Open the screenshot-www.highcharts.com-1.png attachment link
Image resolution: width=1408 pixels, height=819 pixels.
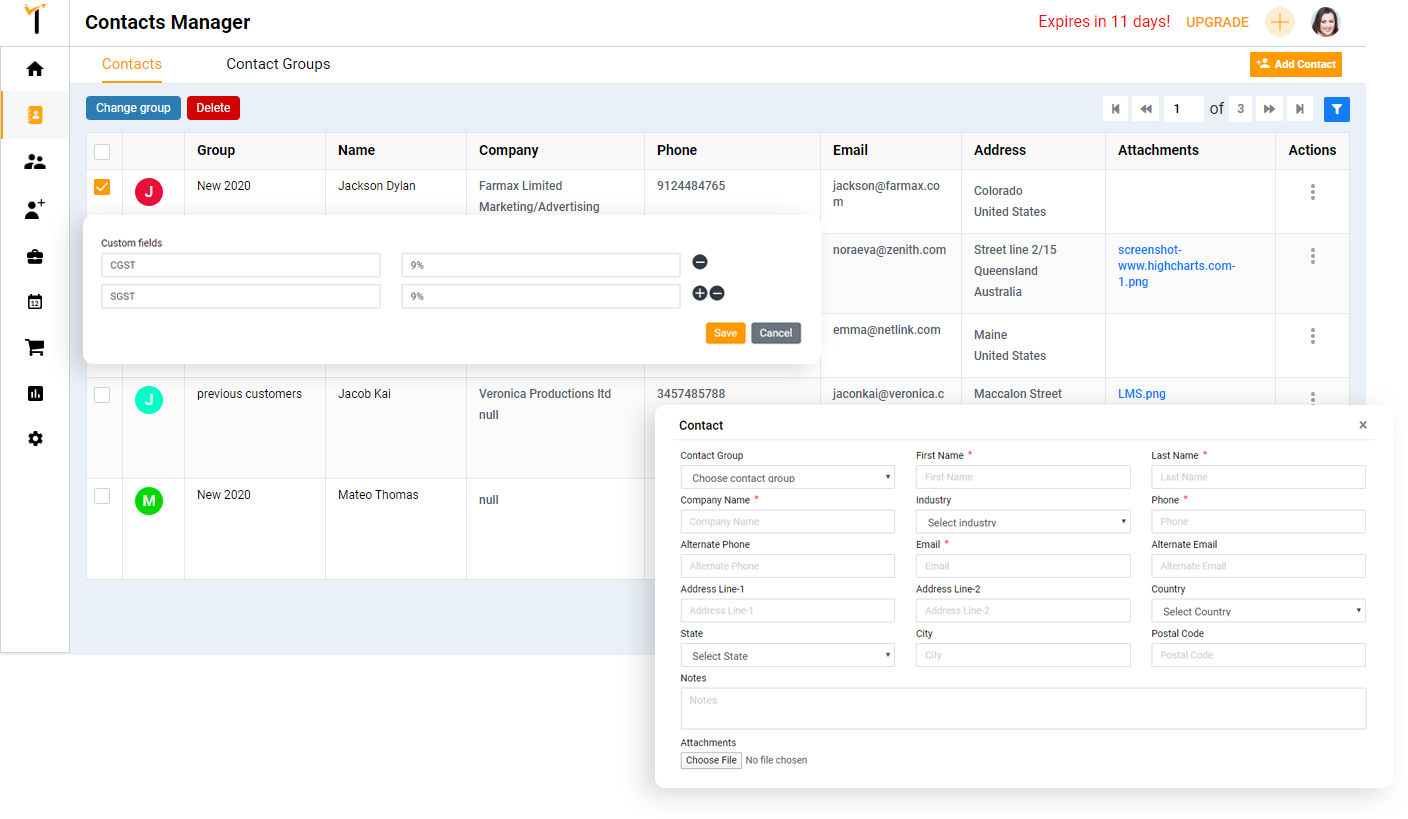[1177, 266]
